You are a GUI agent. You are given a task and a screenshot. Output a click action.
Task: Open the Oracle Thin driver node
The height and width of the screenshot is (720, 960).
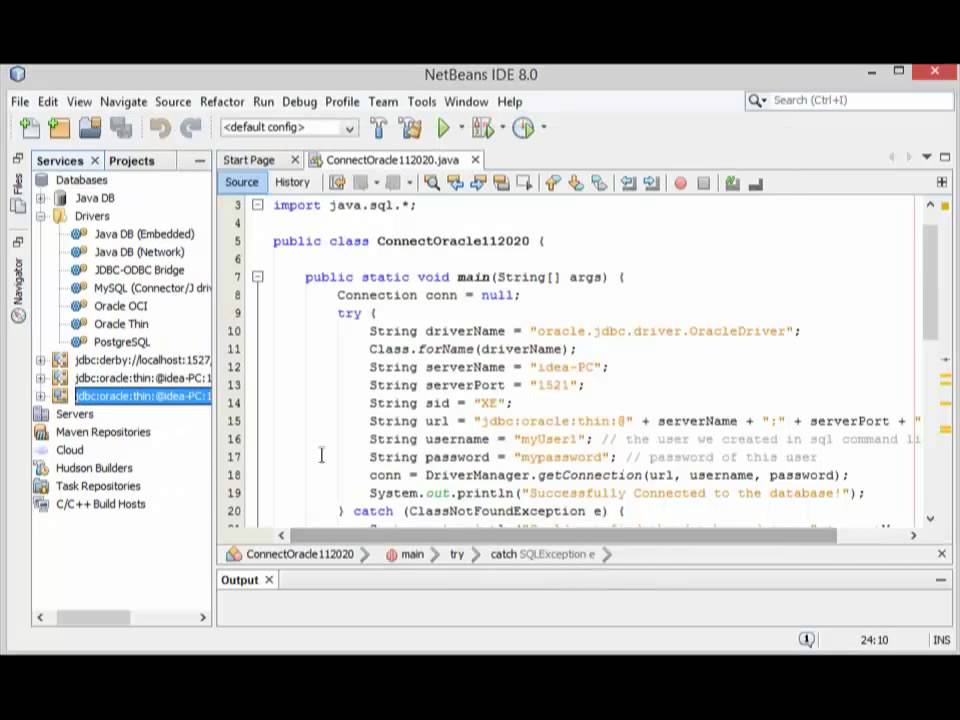[120, 324]
